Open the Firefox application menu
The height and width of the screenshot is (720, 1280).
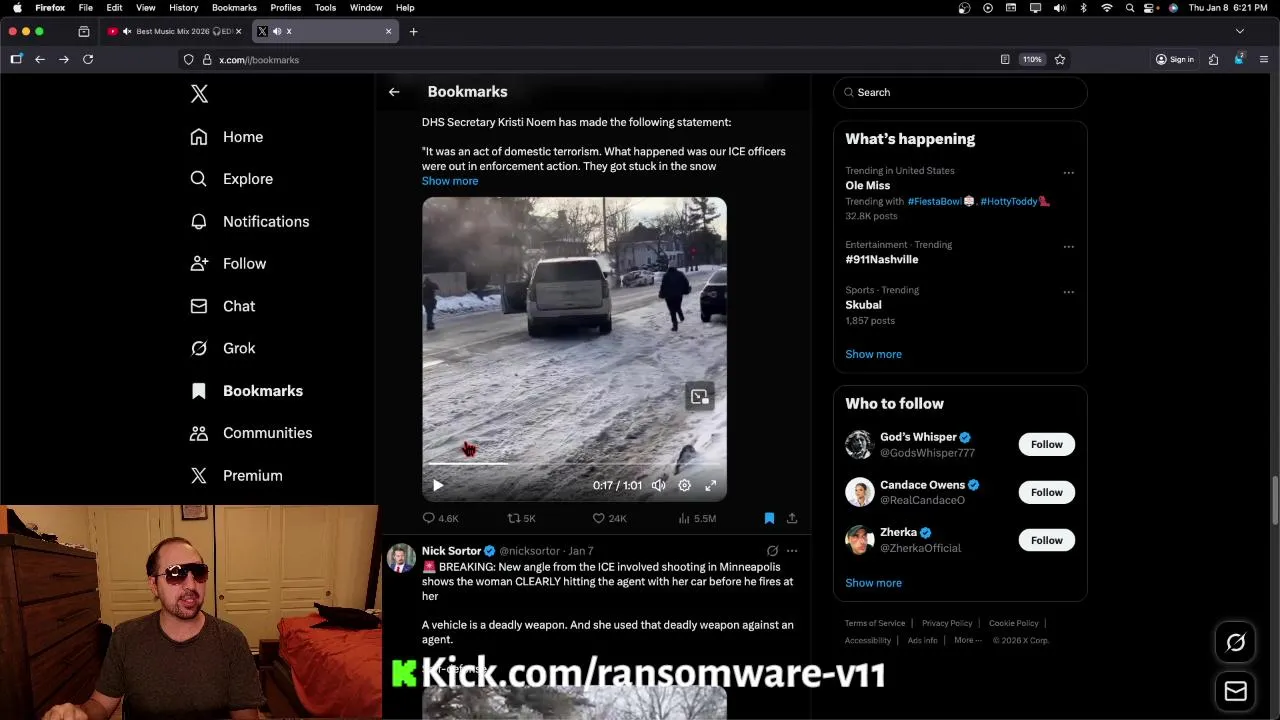(x=1264, y=60)
